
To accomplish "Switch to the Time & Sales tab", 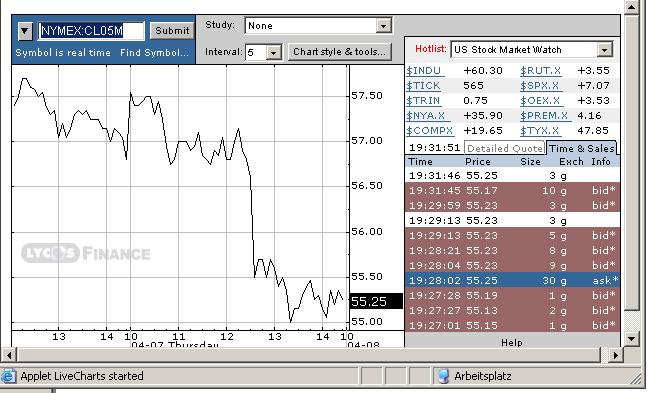I will pos(582,148).
